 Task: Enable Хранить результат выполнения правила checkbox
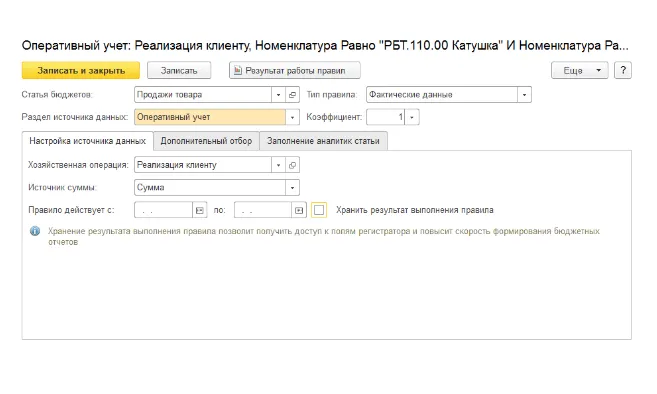(319, 210)
